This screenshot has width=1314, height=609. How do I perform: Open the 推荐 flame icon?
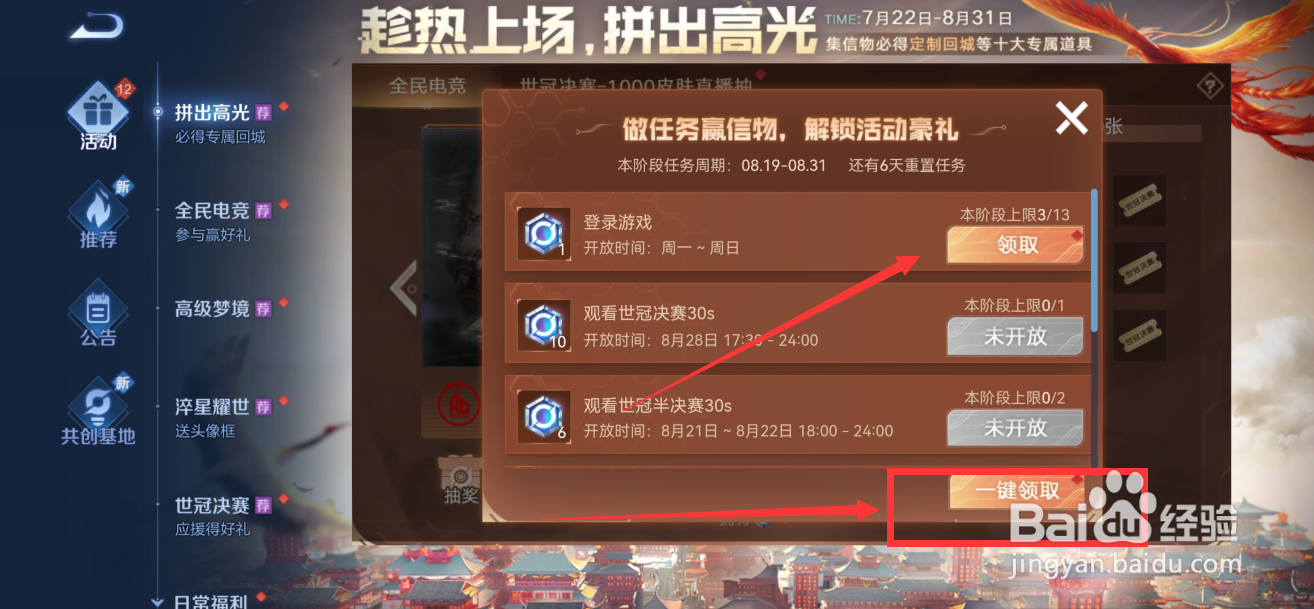pos(98,208)
